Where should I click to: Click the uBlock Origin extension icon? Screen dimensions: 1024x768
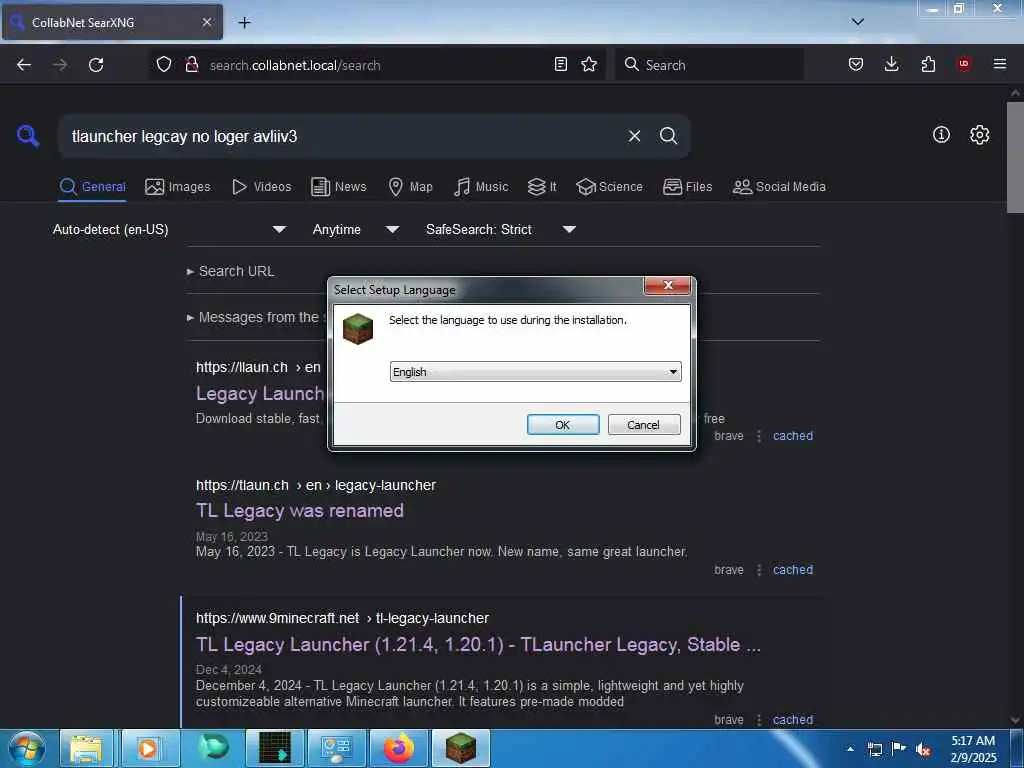coord(964,64)
